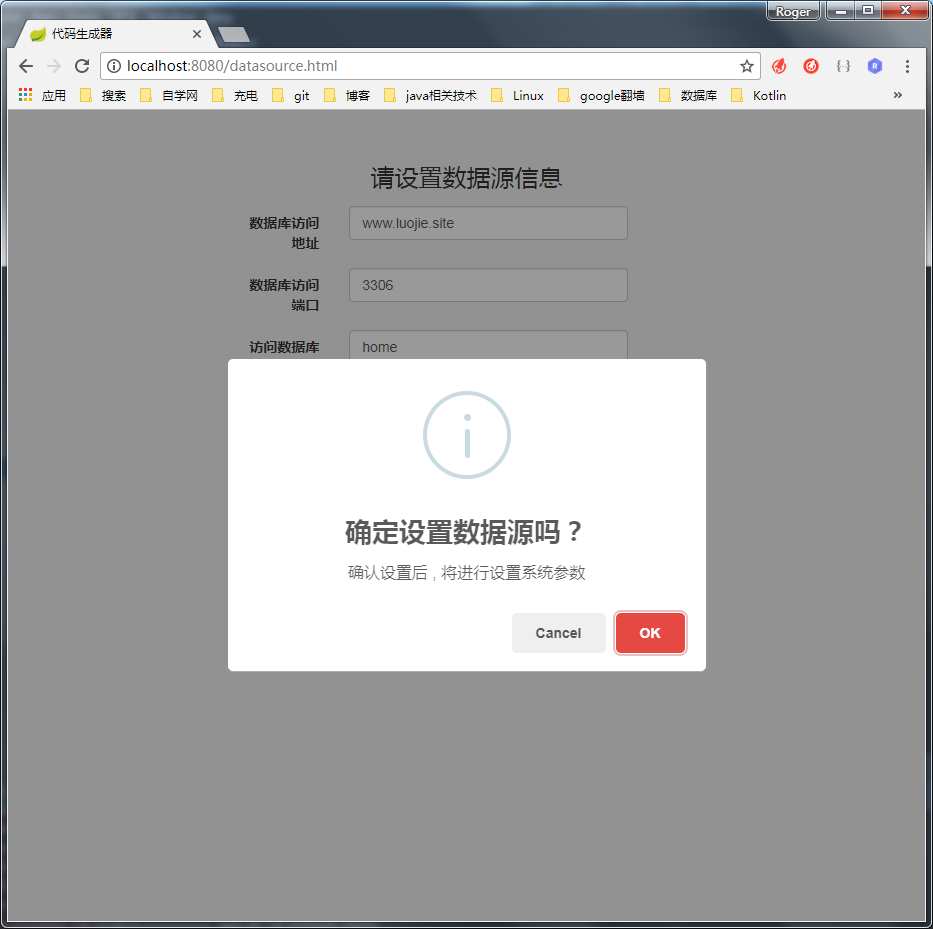Open the 搜索 bookmark folder
933x929 pixels.
tap(103, 95)
